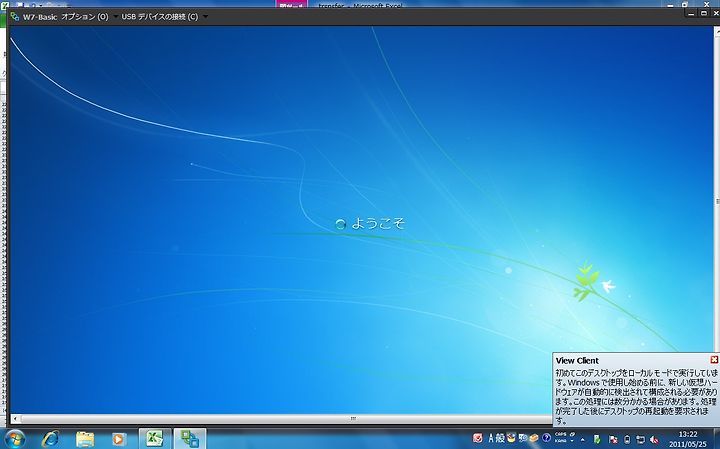The image size is (720, 449).
Task: Open Windows Explorer folder on taskbar
Action: pyautogui.click(x=85, y=439)
